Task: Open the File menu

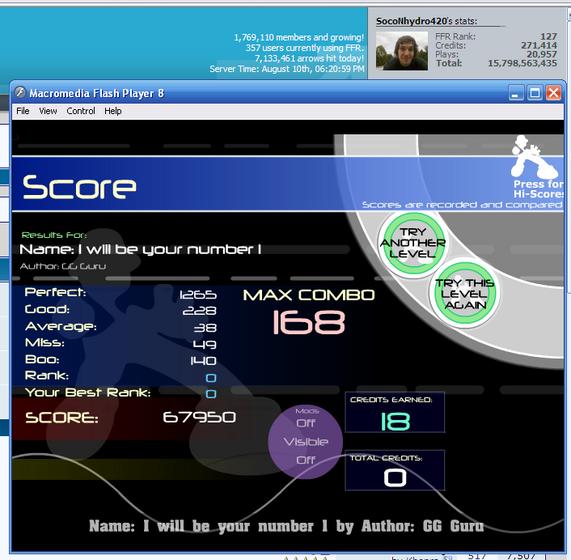Action: [23, 111]
